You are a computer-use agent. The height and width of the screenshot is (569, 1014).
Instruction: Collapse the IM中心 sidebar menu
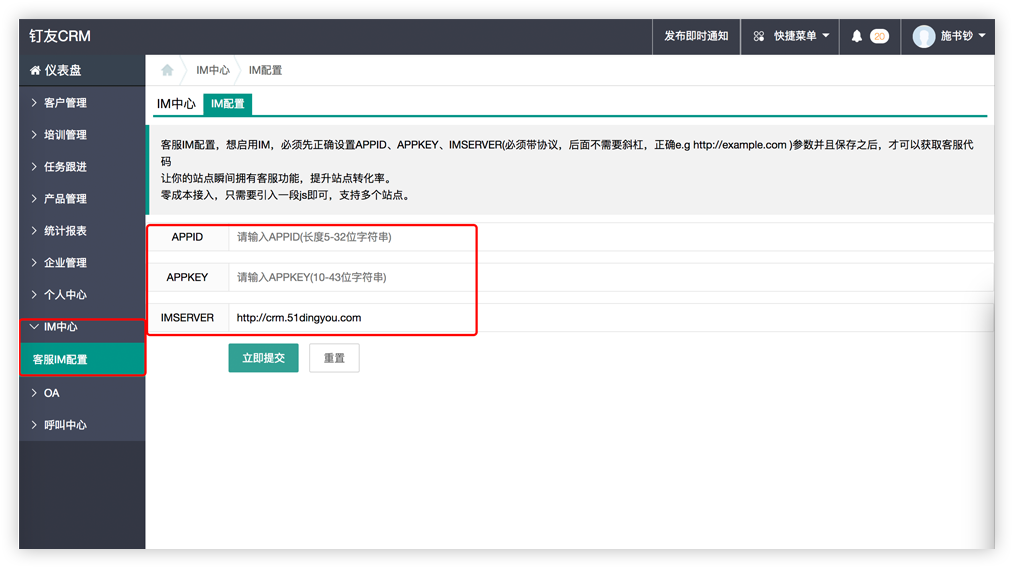(x=82, y=327)
